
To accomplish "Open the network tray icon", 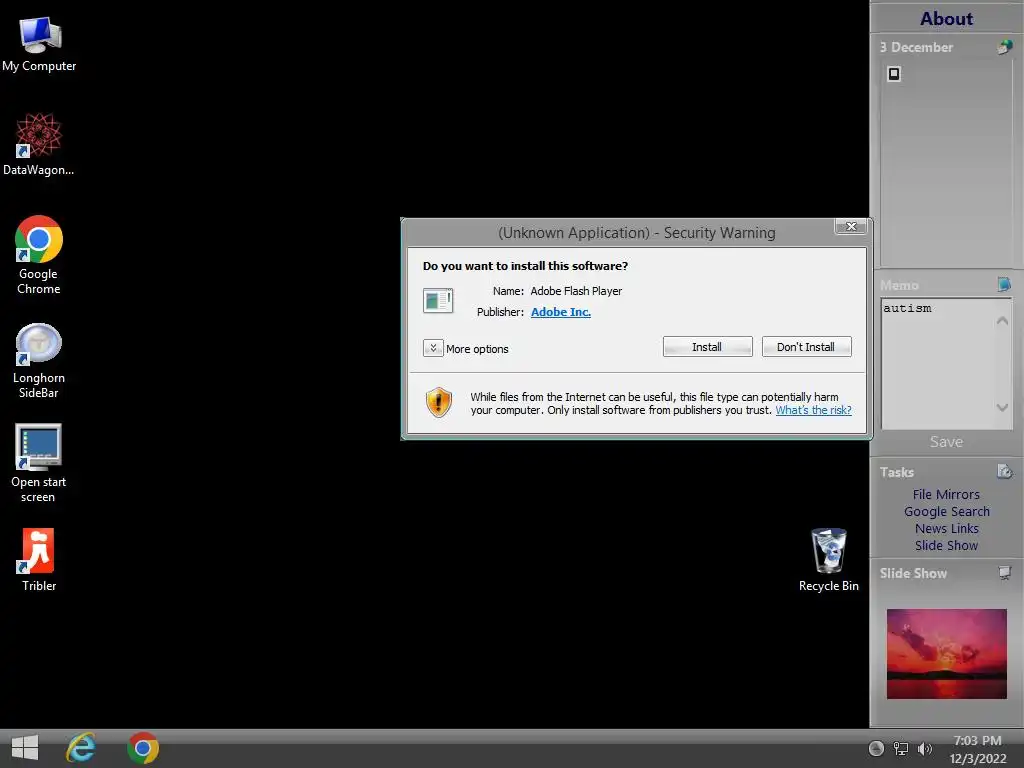I will pyautogui.click(x=901, y=749).
